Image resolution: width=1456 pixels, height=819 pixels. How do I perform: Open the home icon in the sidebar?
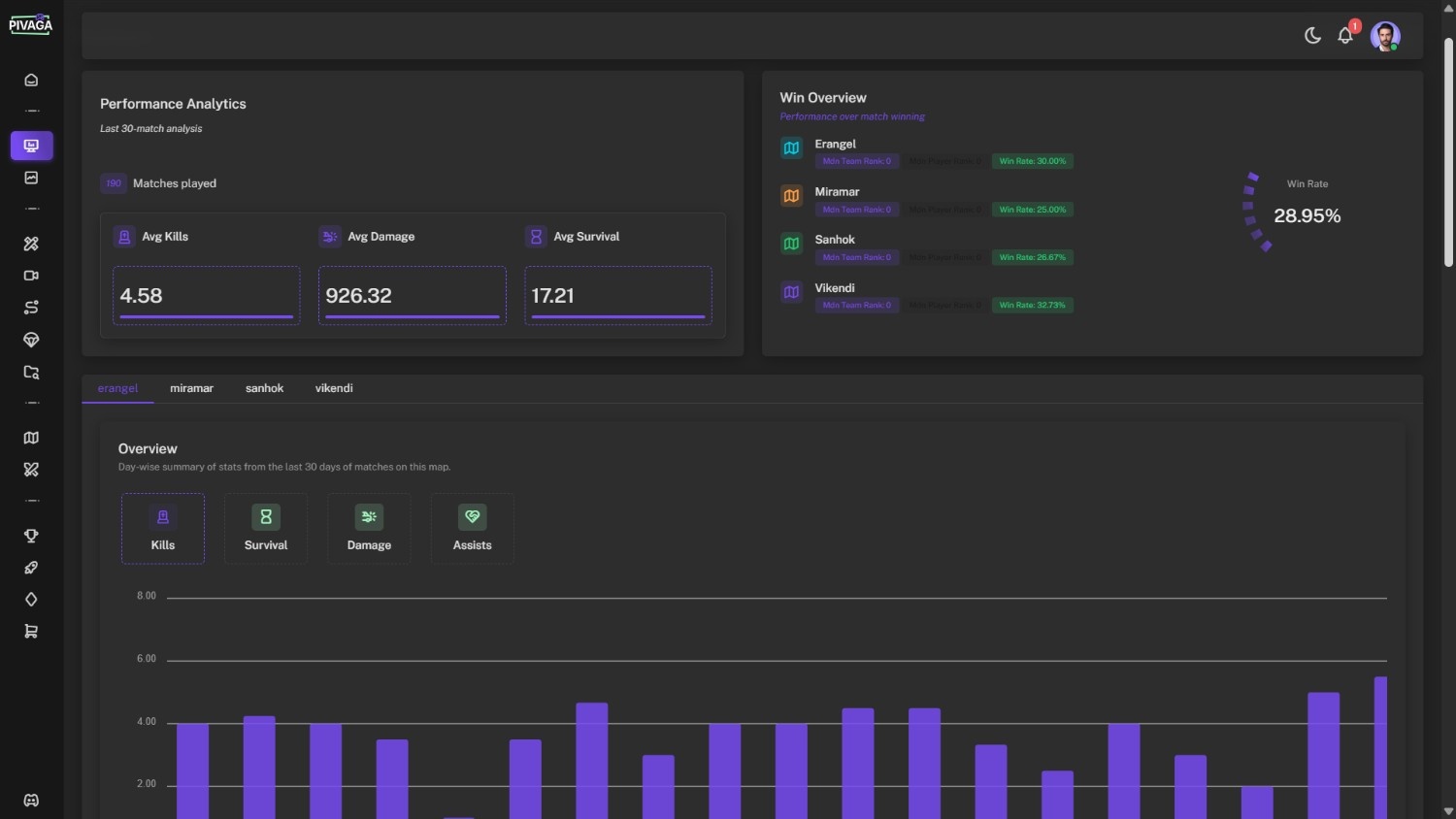tap(31, 81)
